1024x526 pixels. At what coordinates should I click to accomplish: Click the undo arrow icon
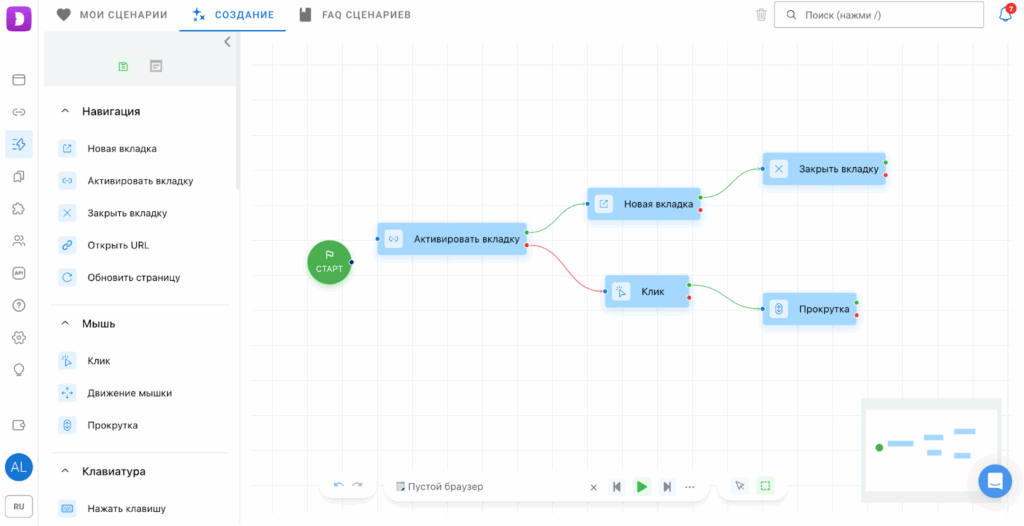pos(339,486)
